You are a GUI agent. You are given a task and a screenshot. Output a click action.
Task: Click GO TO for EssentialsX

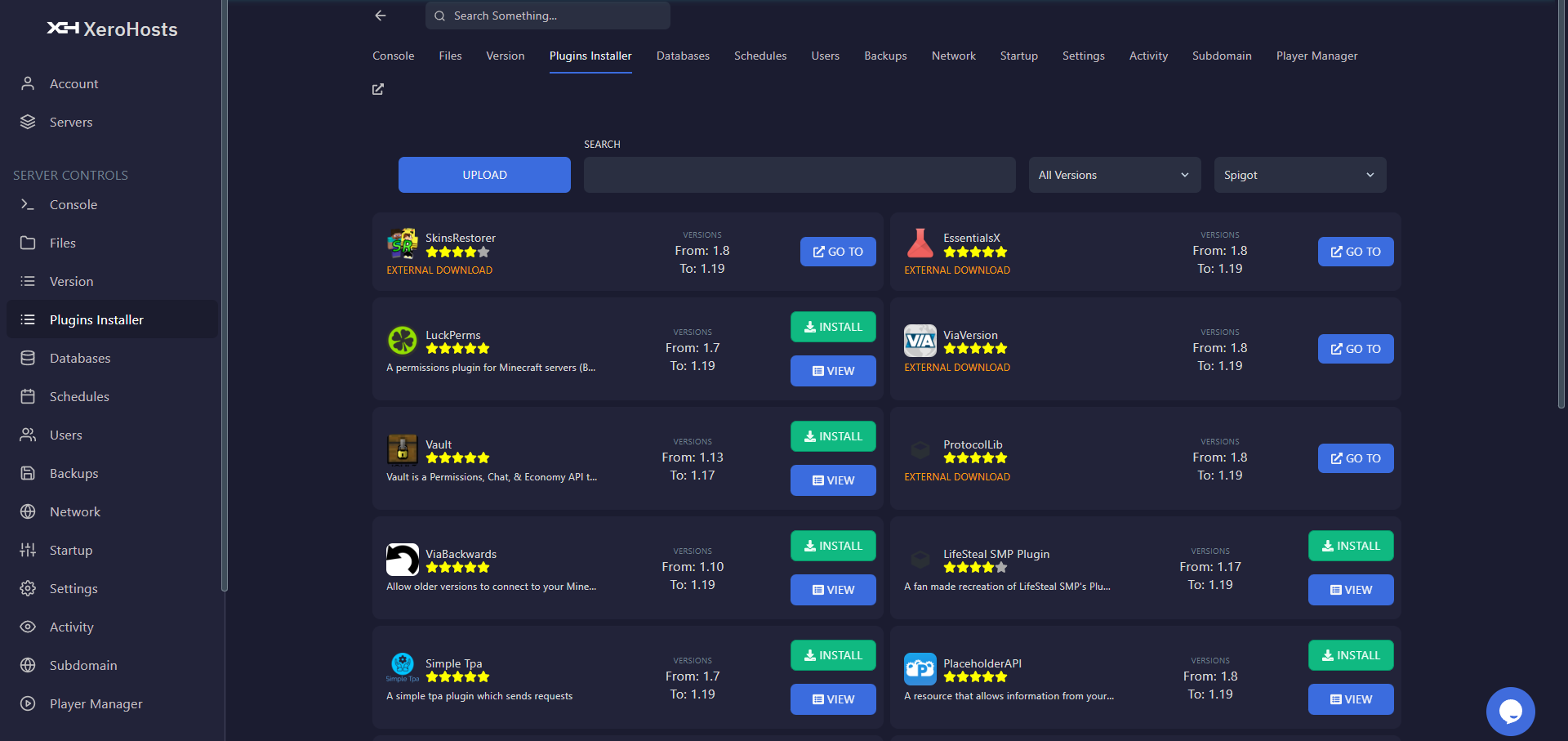pyautogui.click(x=1356, y=252)
